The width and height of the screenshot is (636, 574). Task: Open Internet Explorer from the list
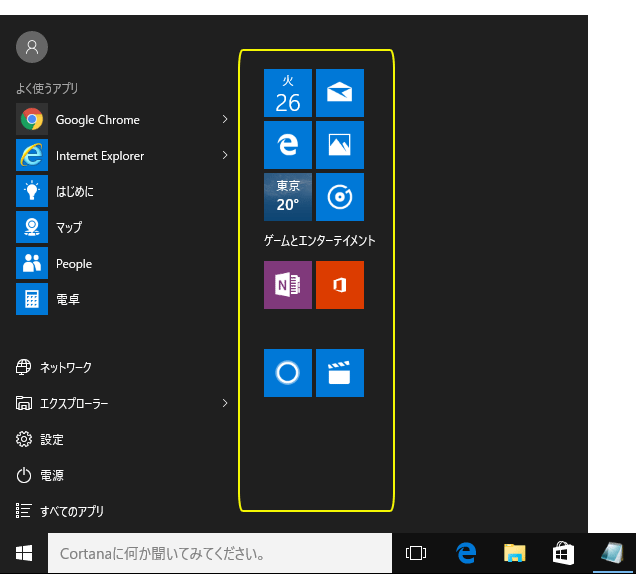tap(122, 155)
